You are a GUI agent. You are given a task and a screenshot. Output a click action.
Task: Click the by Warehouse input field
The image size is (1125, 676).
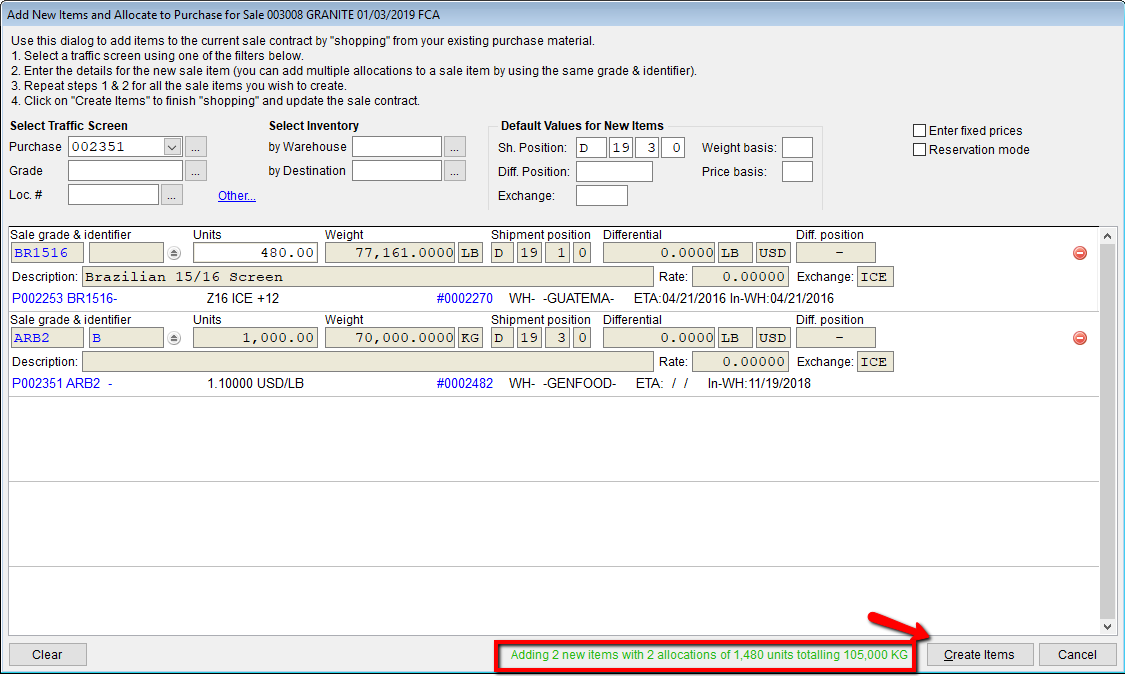[x=397, y=147]
